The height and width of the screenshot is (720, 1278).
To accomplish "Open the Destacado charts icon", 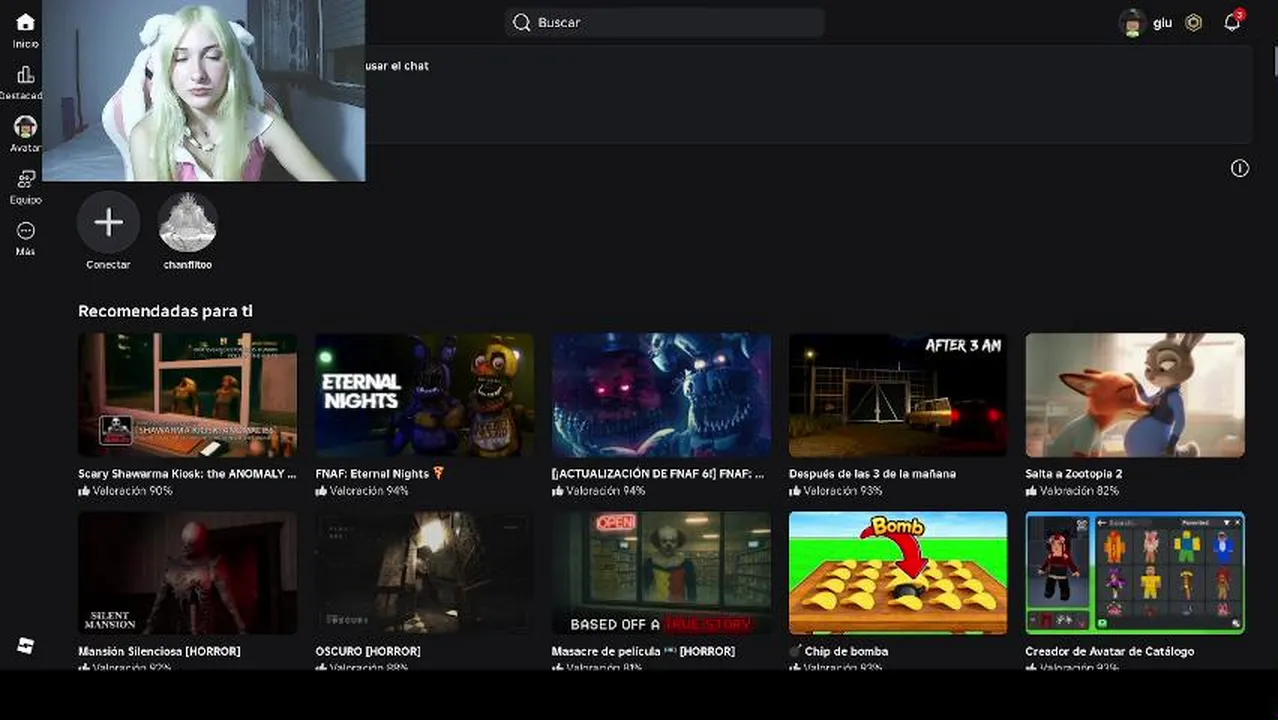I will [x=25, y=75].
